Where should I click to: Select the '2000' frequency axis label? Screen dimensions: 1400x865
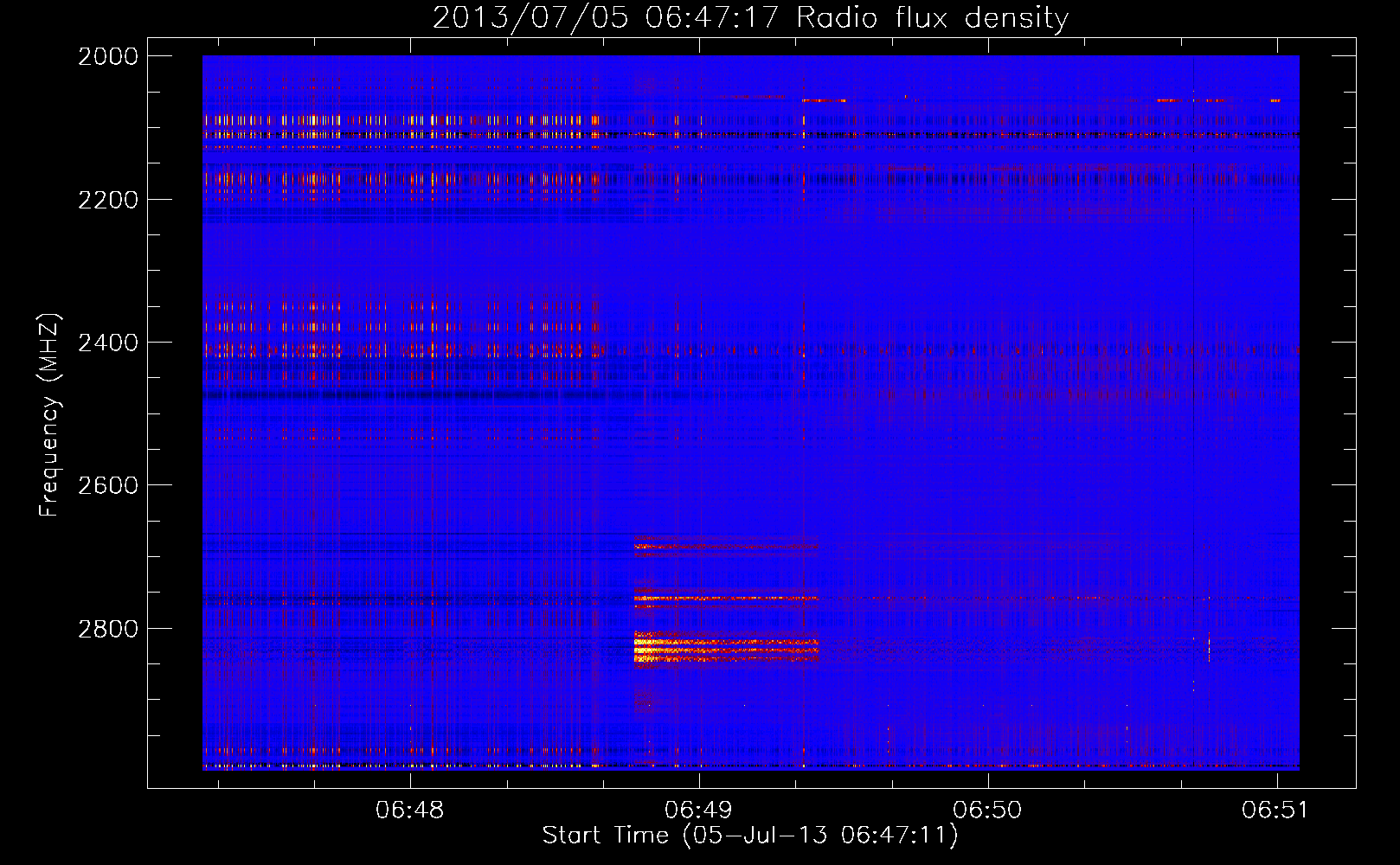[x=108, y=56]
